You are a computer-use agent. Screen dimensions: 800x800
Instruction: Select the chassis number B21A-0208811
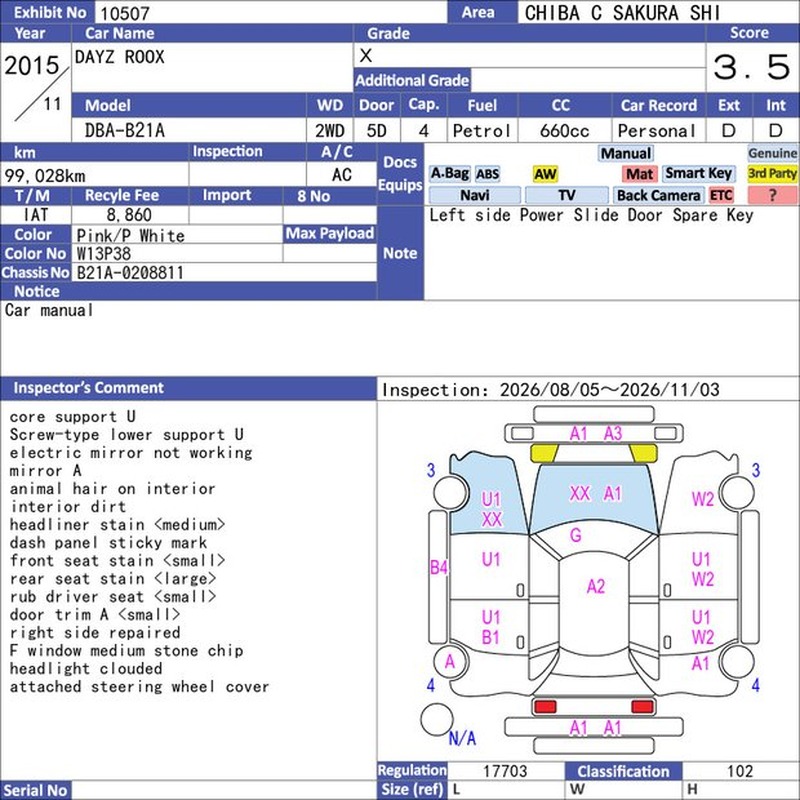[130, 272]
